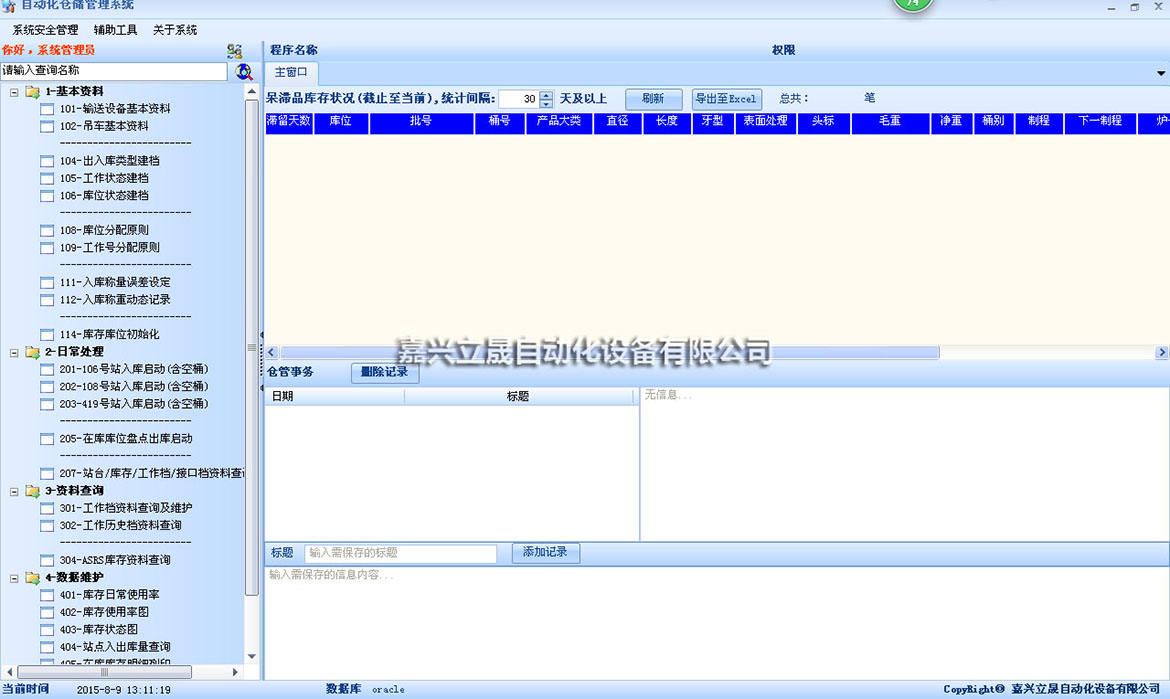Click the 4-数据维护 folder icon
Viewport: 1170px width, 699px height.
click(33, 578)
